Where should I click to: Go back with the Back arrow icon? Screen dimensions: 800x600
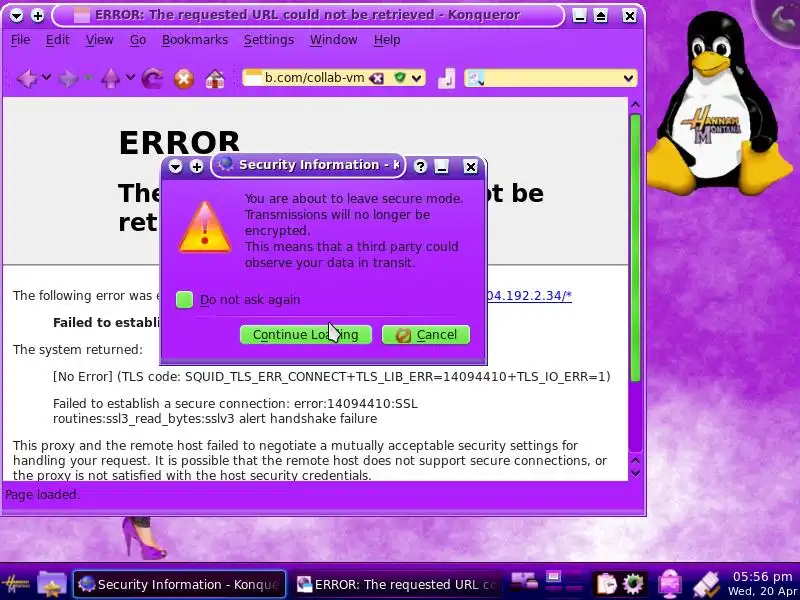point(27,79)
